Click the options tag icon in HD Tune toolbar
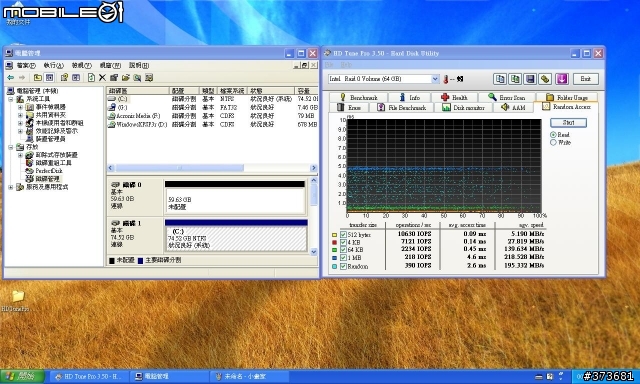The image size is (640, 384). [x=545, y=79]
